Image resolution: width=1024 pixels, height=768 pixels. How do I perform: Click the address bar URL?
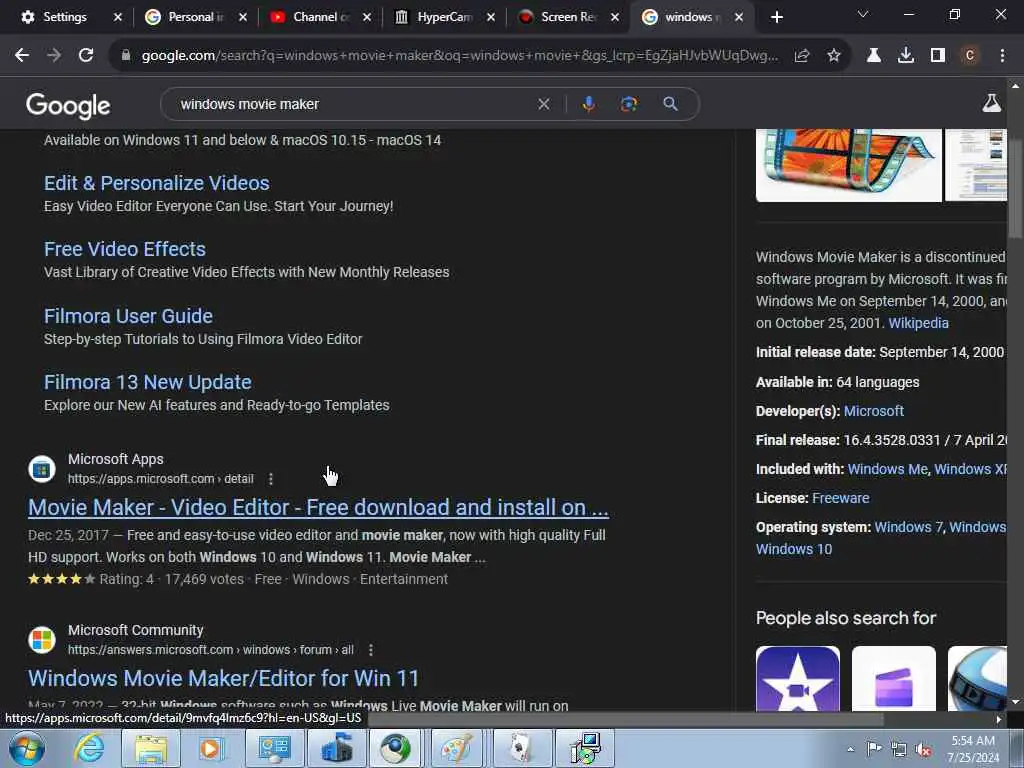pyautogui.click(x=460, y=56)
